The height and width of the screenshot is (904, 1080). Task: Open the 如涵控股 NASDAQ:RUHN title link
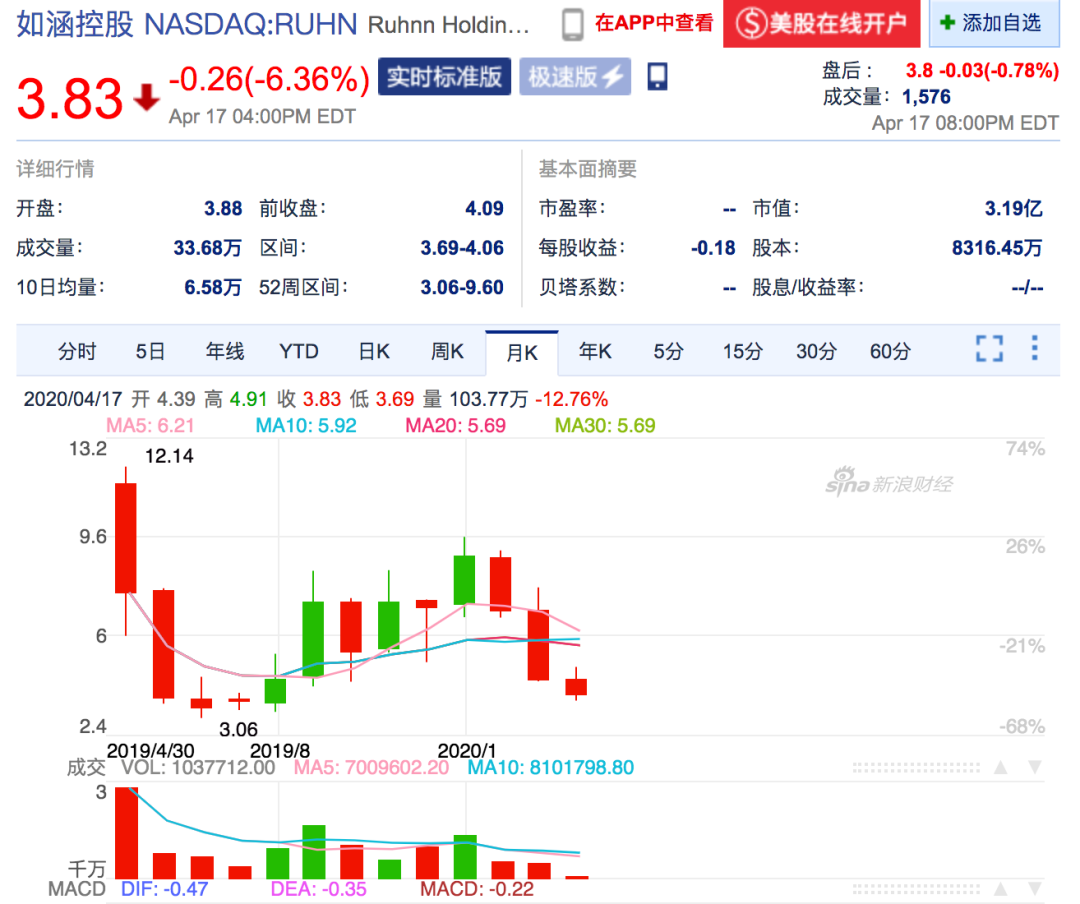pyautogui.click(x=187, y=24)
